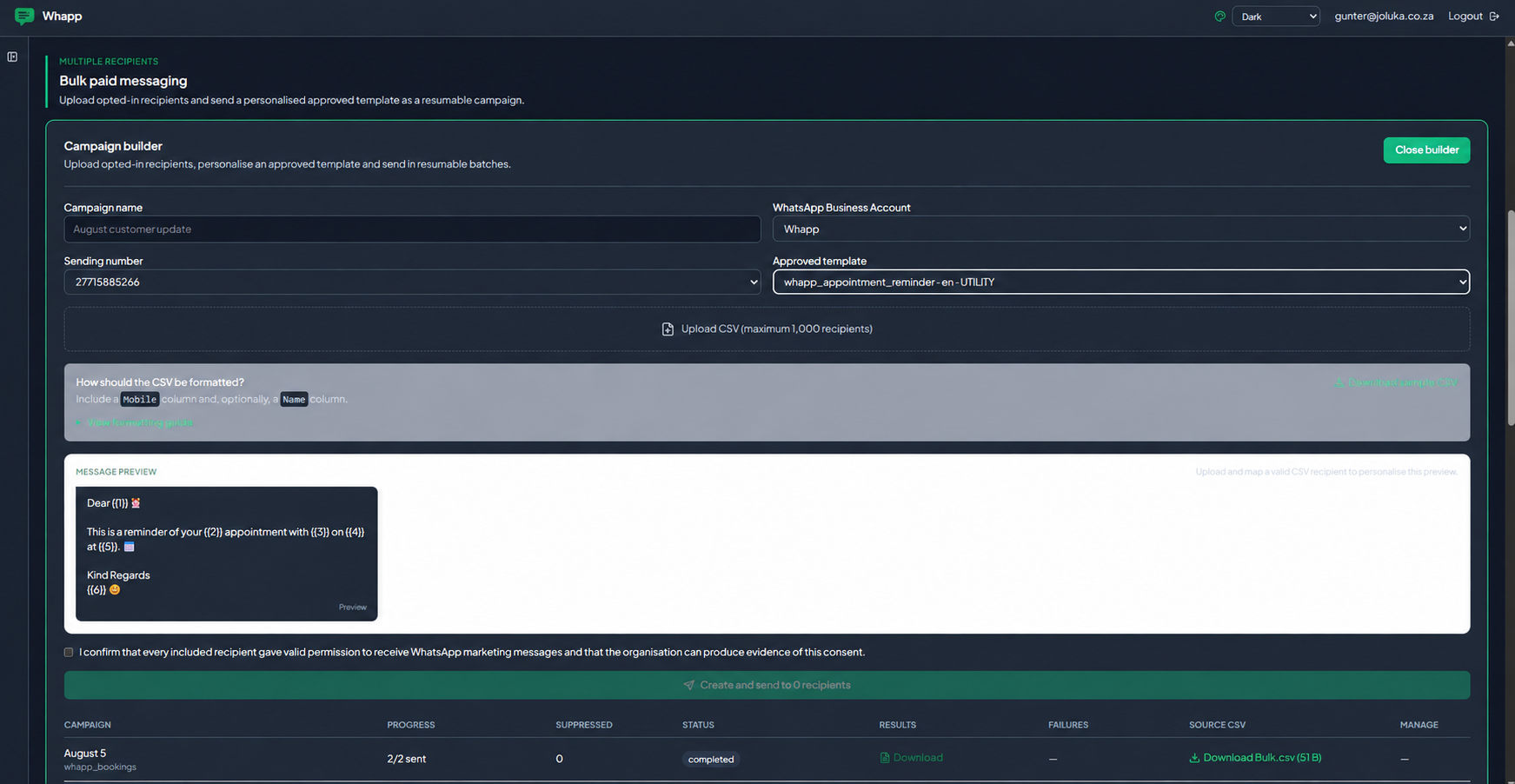Click the Upload CSV drop area
The width and height of the screenshot is (1515, 784).
point(767,329)
